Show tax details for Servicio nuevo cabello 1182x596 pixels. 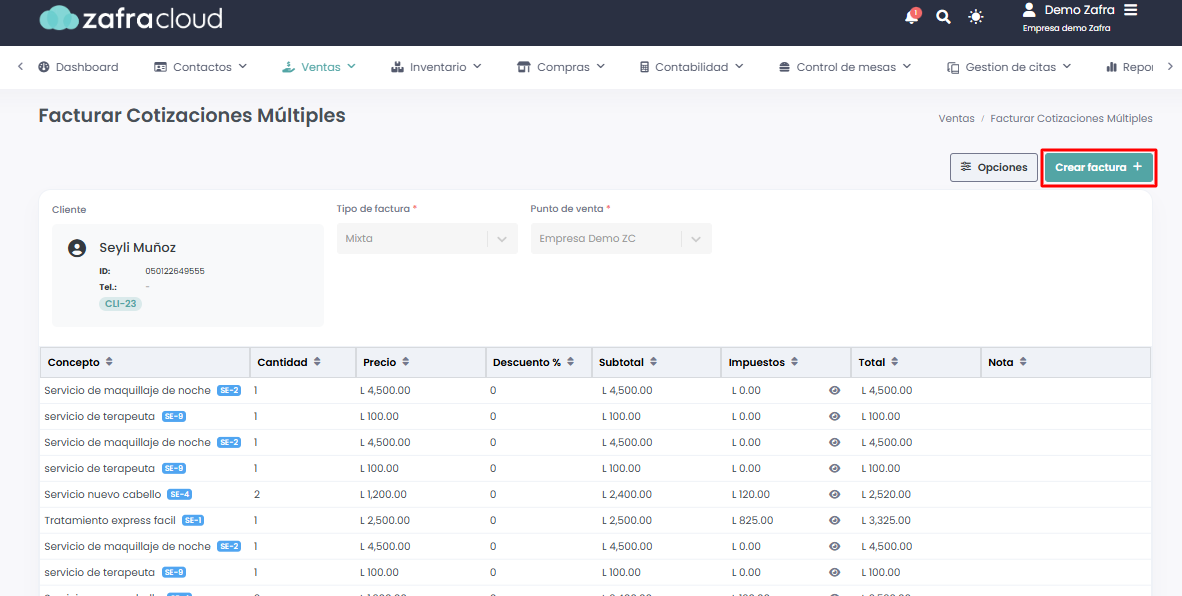point(835,494)
